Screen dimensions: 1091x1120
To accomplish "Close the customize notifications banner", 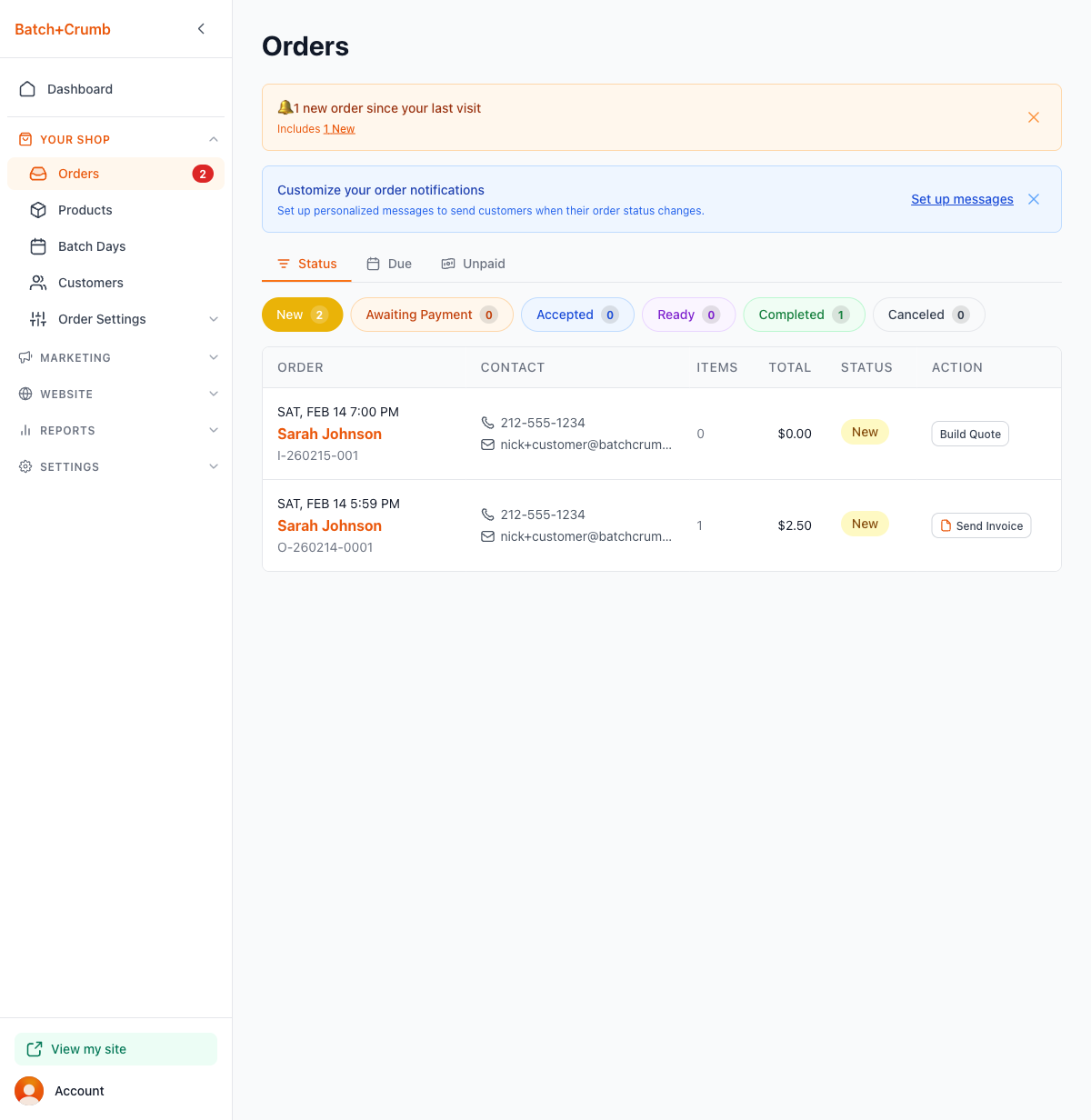I will coord(1033,199).
